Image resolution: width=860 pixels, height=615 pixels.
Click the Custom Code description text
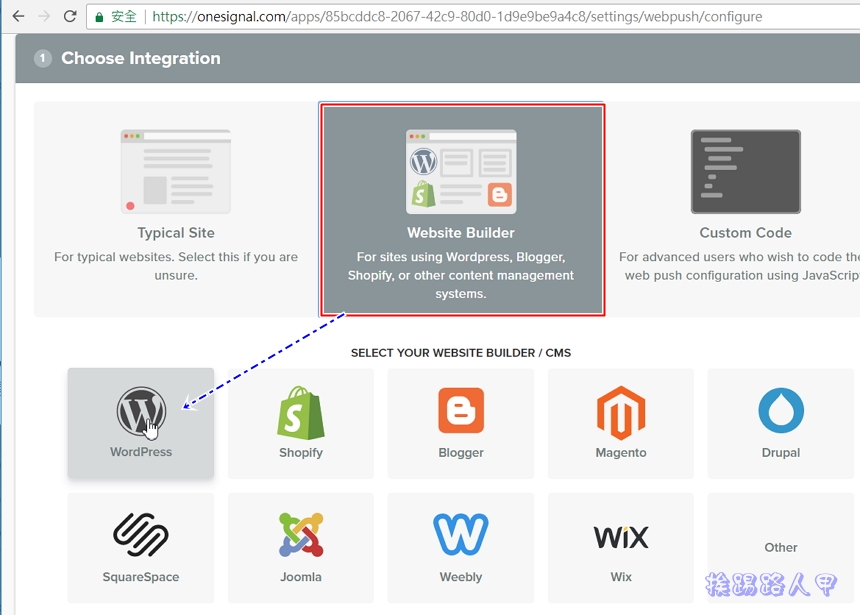[x=739, y=266]
